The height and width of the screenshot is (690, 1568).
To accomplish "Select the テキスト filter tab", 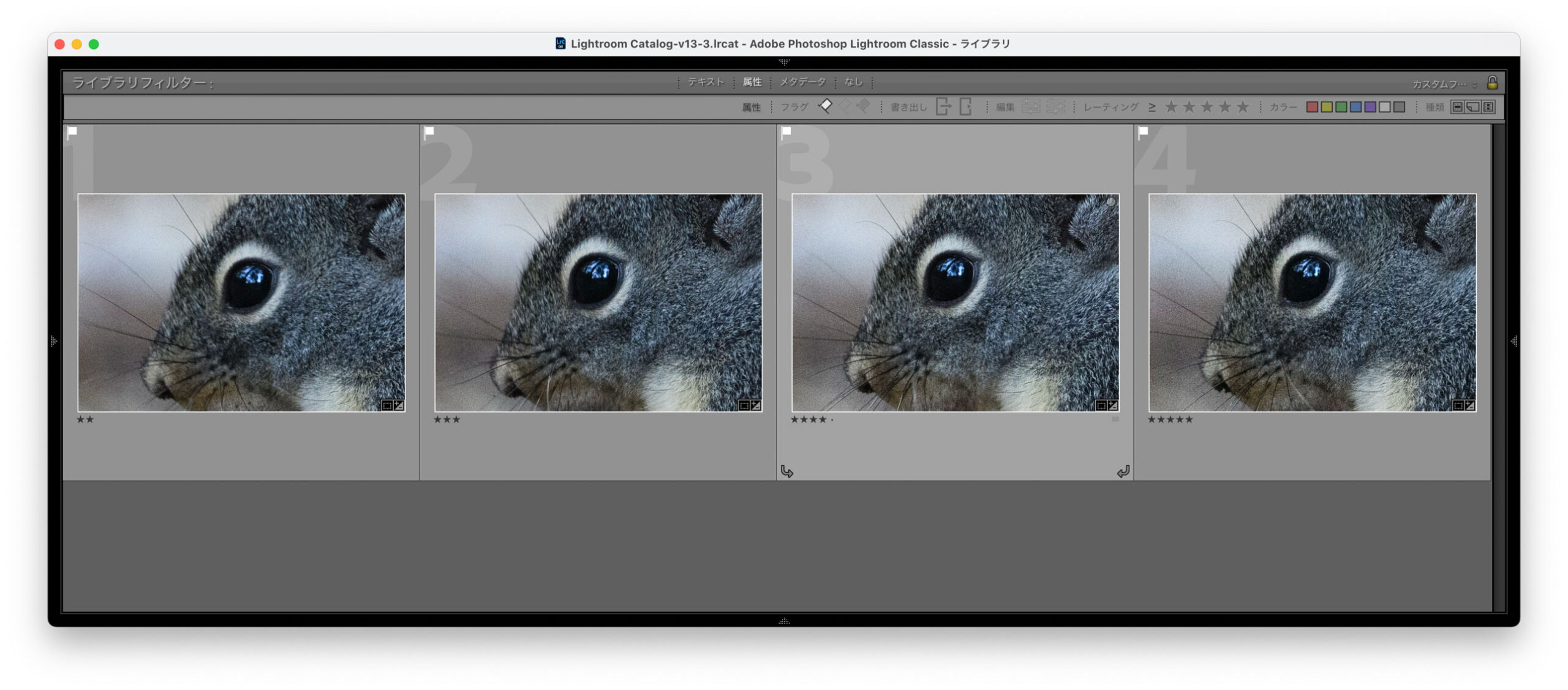I will (706, 82).
